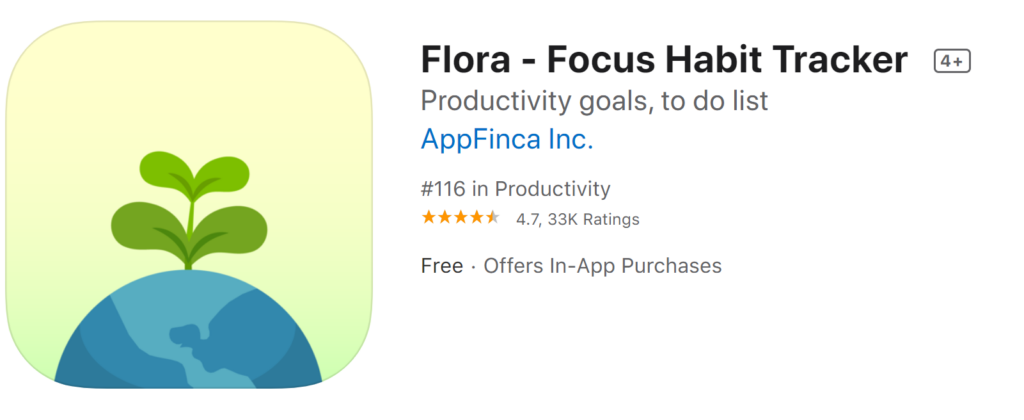1024x420 pixels.
Task: View the 4.7, 33K Ratings text
Action: click(x=577, y=219)
